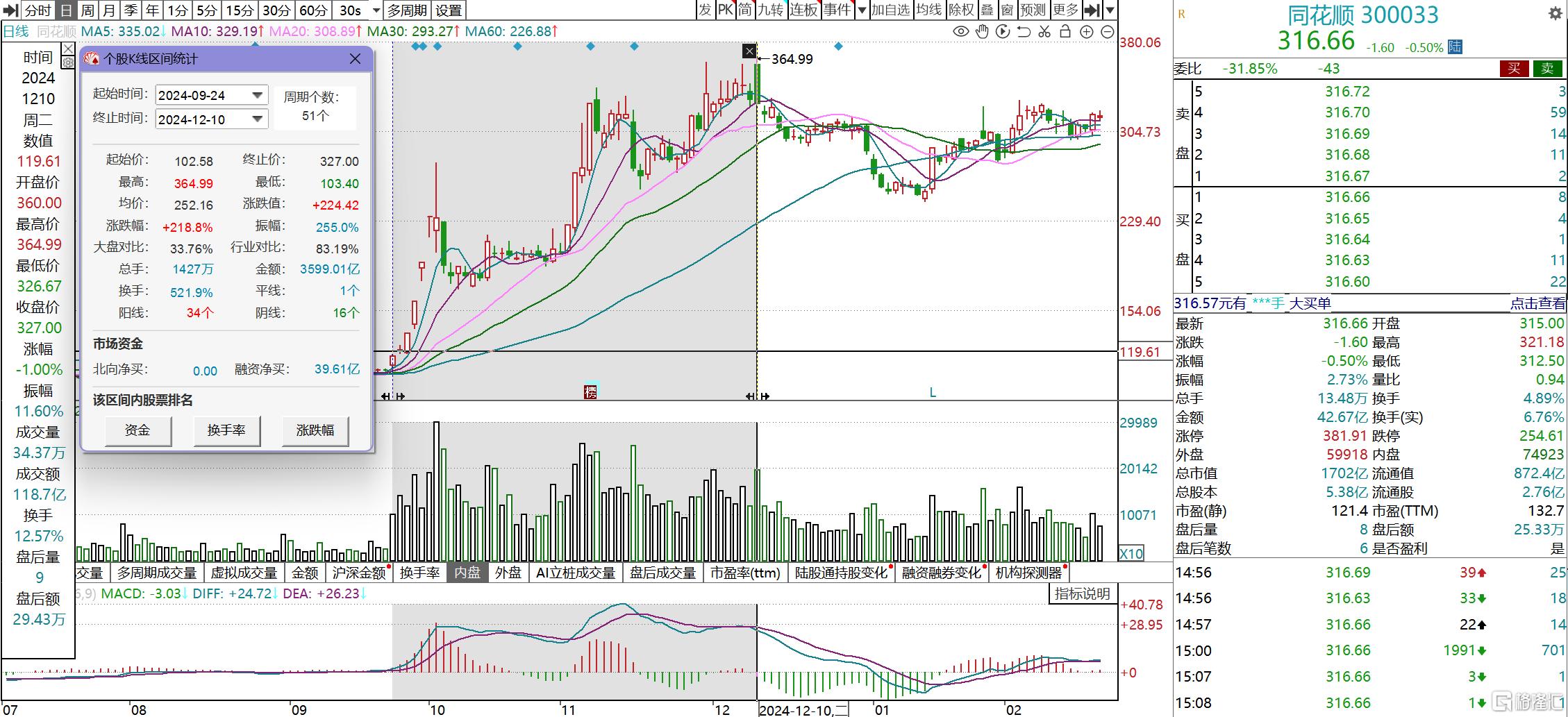Open the 设置 settings button in the toolbar
Image resolution: width=1568 pixels, height=717 pixels.
click(449, 10)
